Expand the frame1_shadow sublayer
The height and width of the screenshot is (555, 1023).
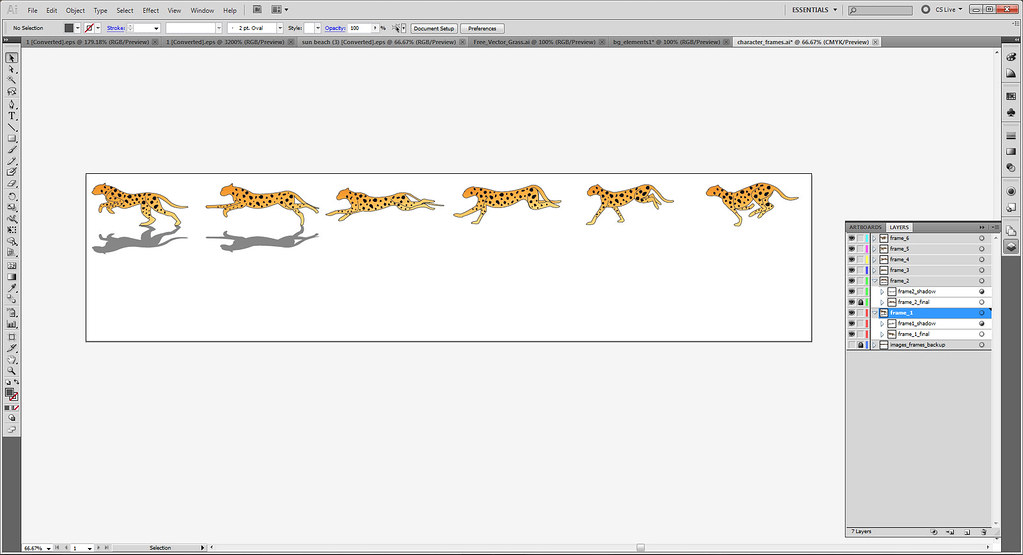882,323
